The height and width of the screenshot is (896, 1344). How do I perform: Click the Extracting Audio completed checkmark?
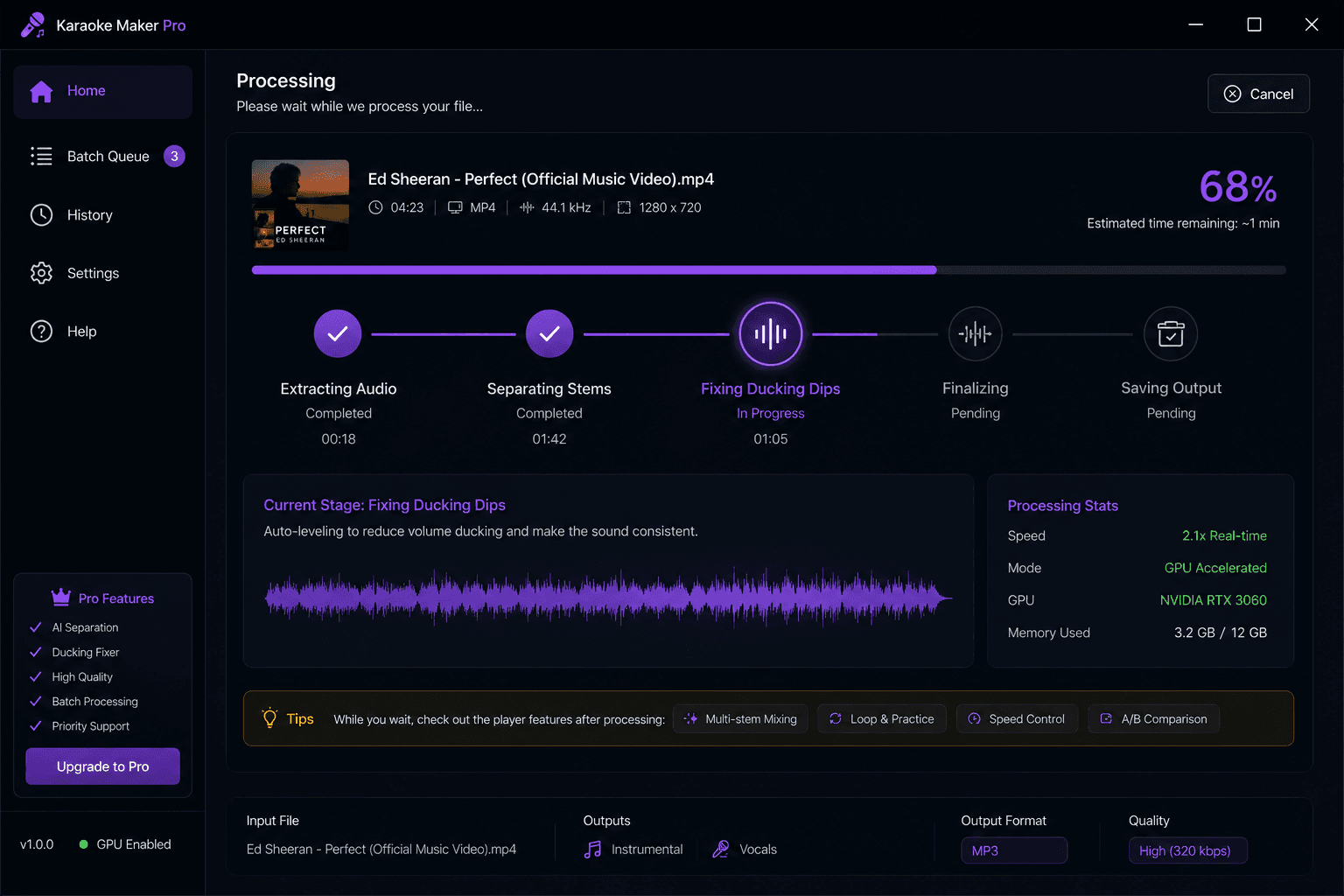point(338,333)
